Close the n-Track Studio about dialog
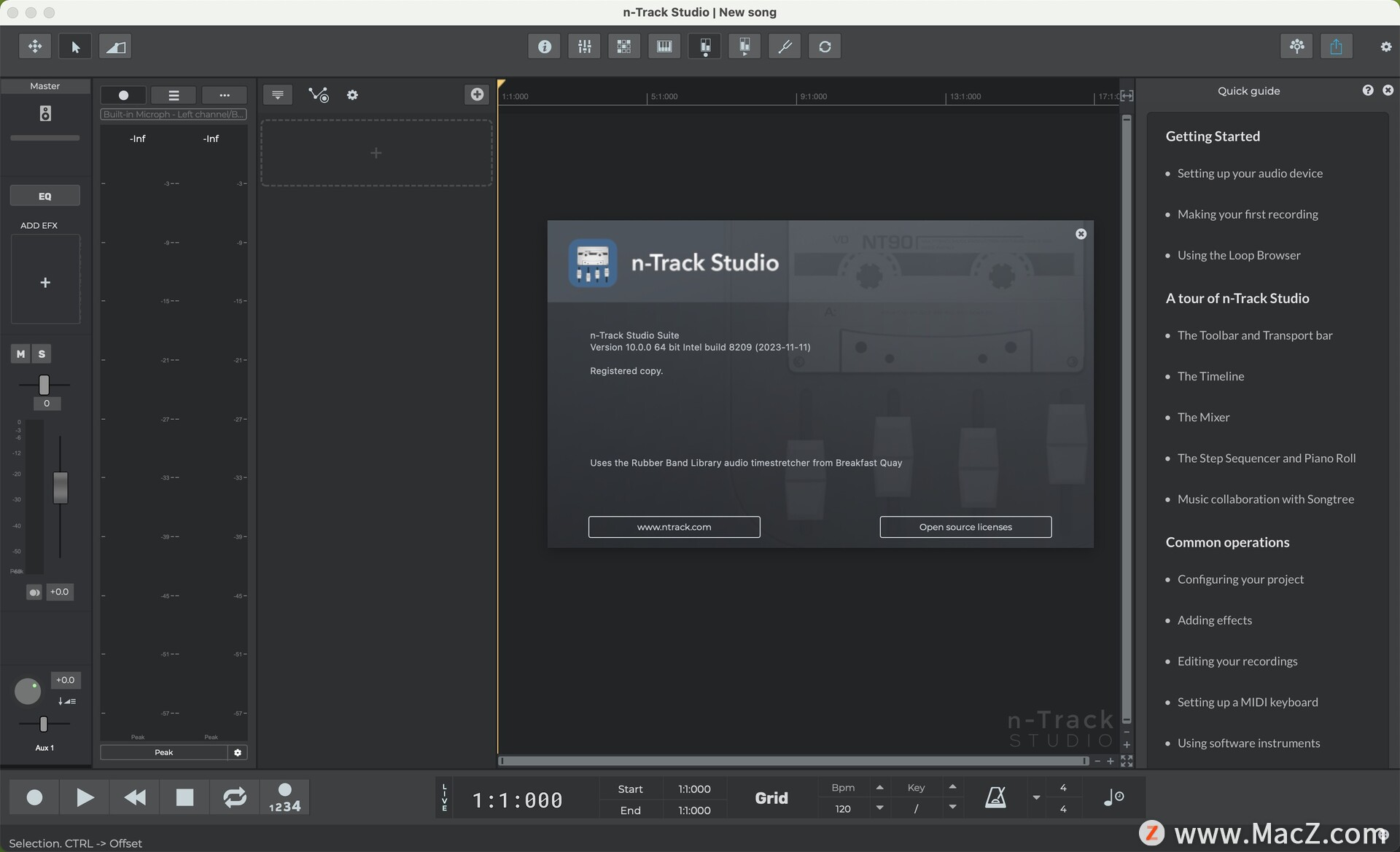 point(1081,234)
